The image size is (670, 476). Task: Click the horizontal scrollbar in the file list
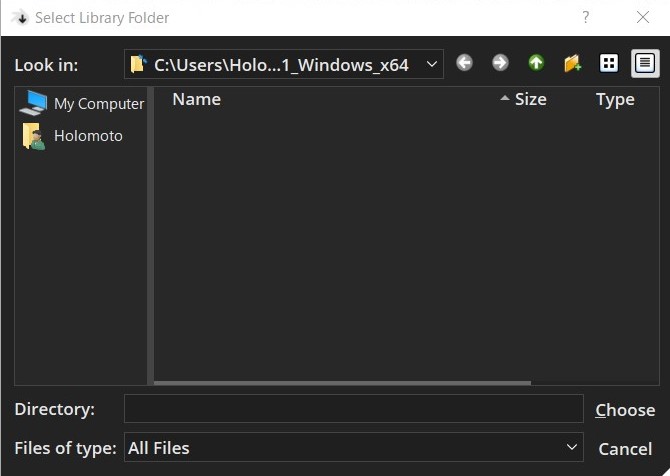pos(342,383)
